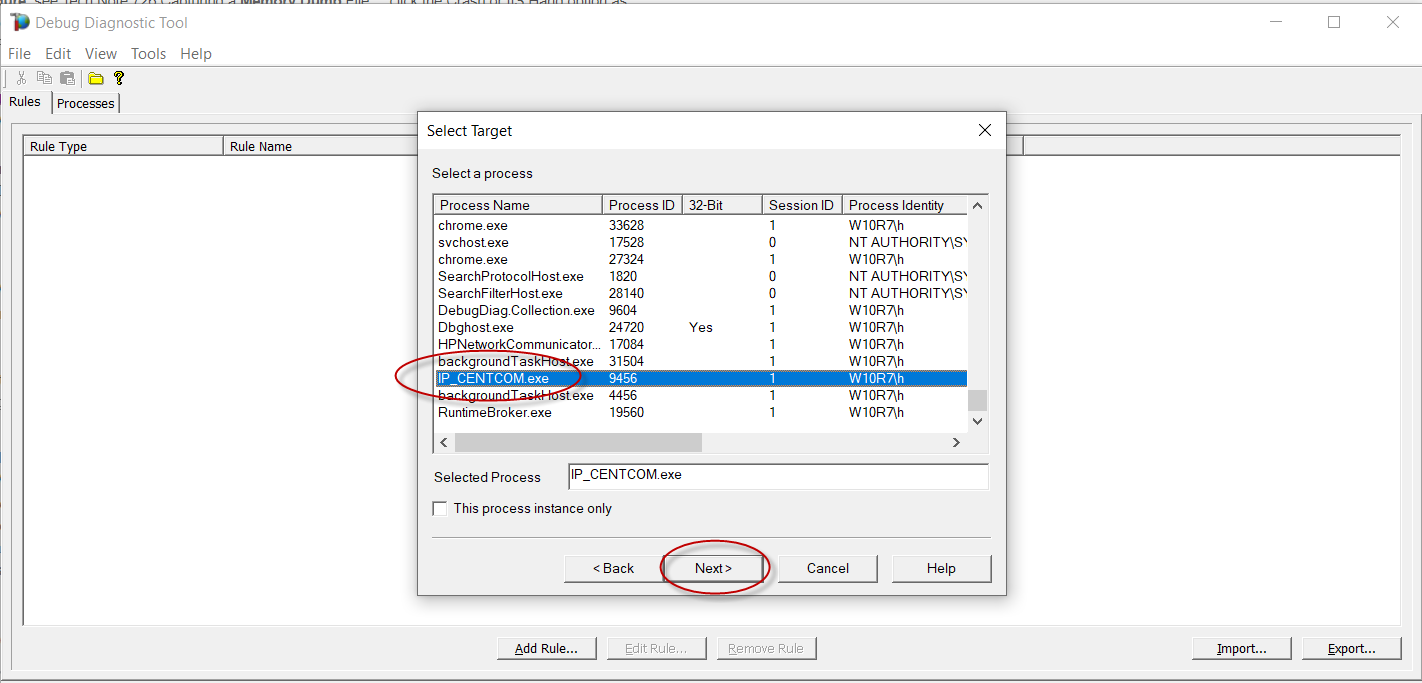
Task: Click the Cut scissors toolbar icon
Action: (21, 78)
